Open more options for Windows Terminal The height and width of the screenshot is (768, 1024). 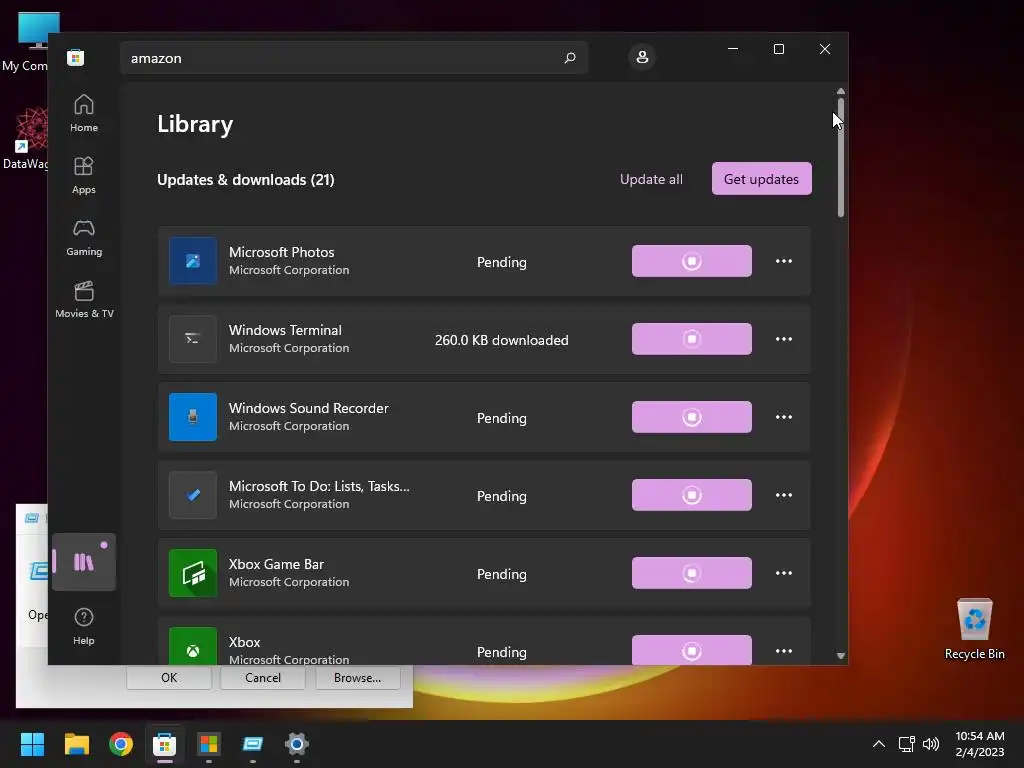click(784, 339)
